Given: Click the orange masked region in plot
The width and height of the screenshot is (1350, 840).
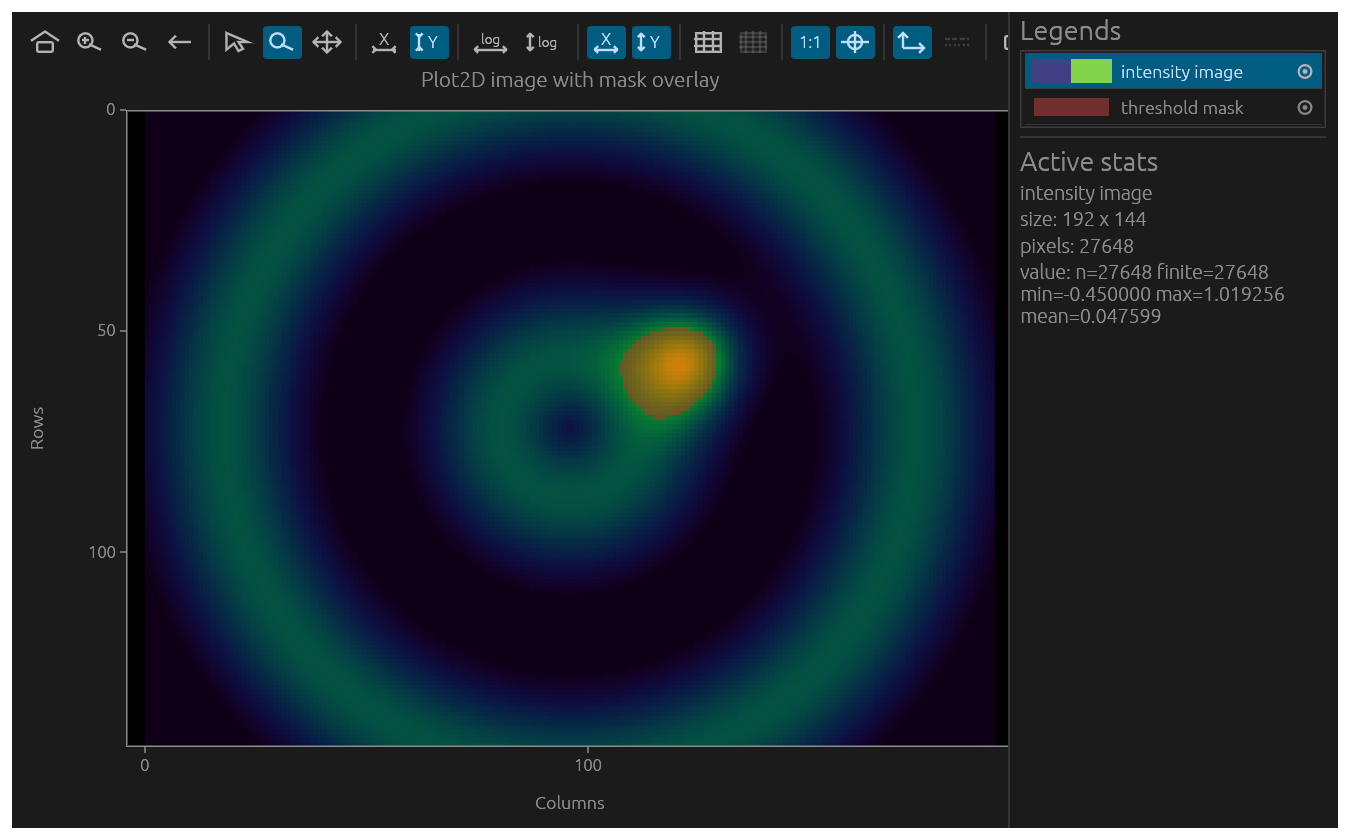Looking at the screenshot, I should pos(669,371).
